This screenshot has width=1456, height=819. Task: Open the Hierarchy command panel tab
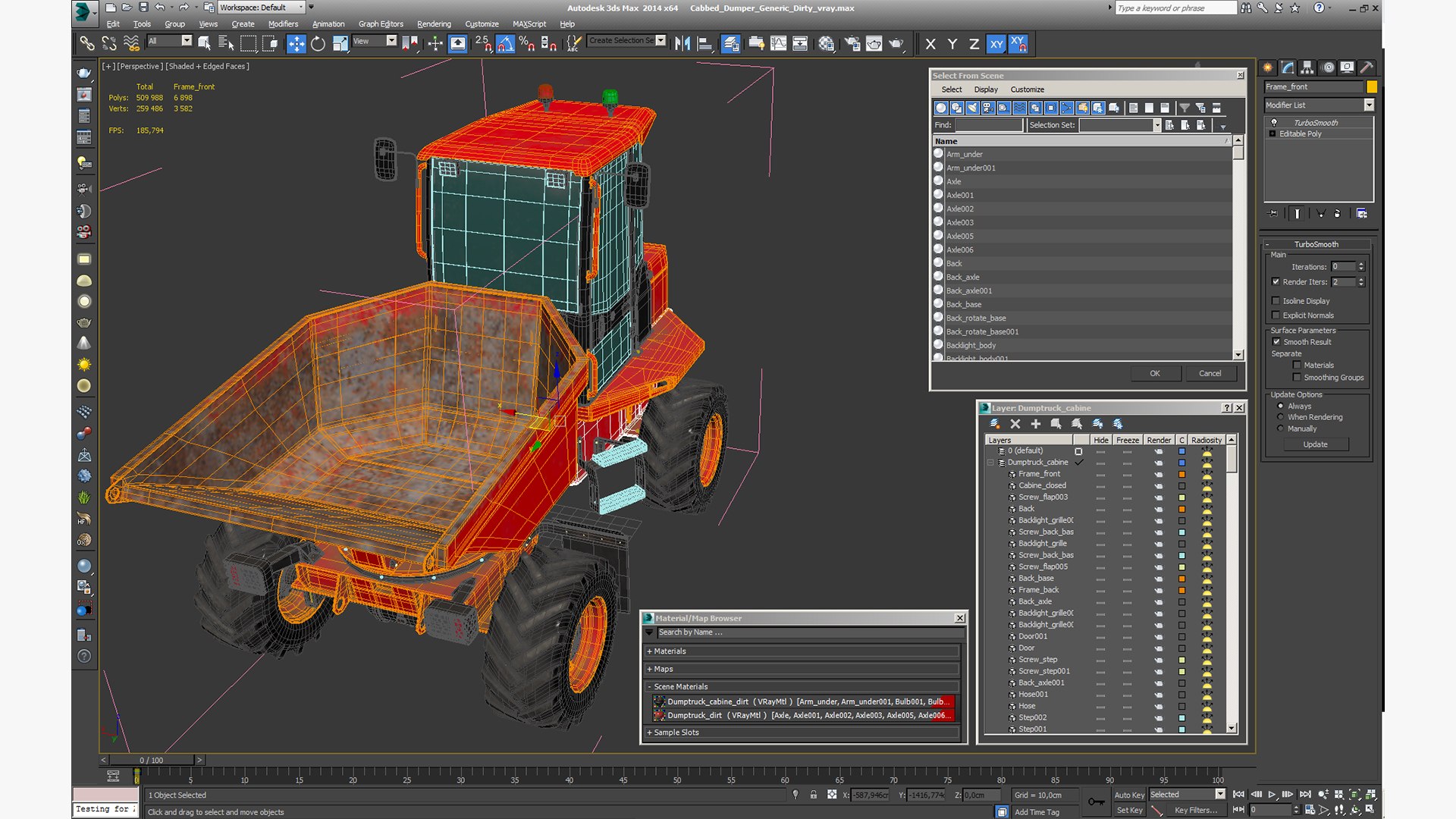click(1307, 67)
